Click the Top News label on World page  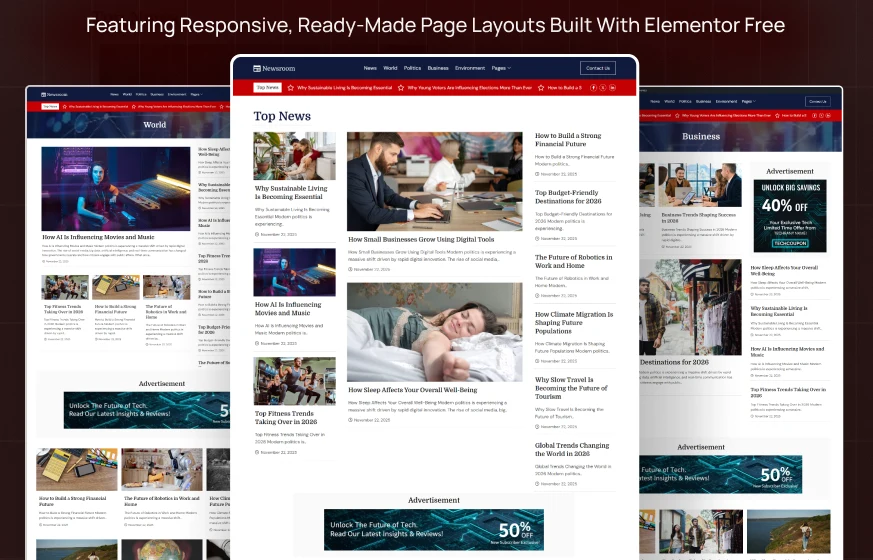click(x=50, y=106)
